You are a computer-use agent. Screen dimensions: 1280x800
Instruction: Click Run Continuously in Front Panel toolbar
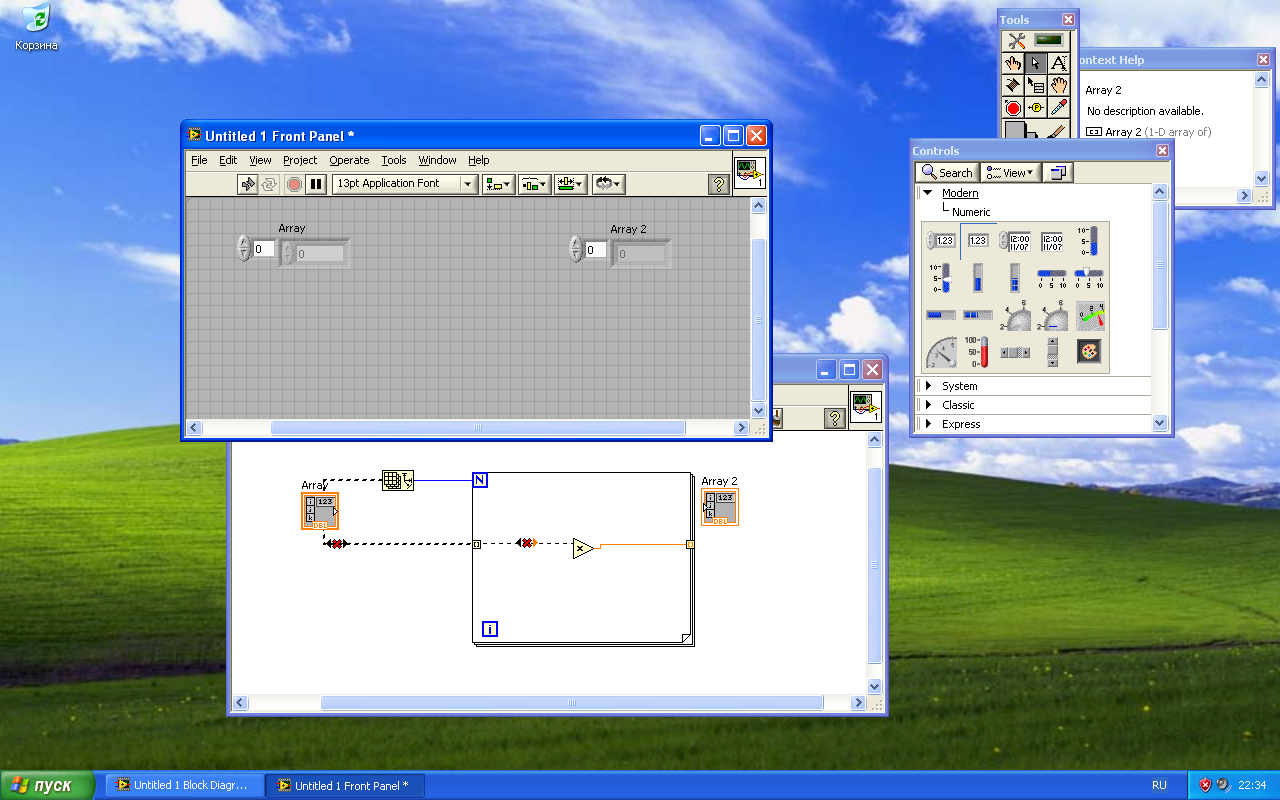[270, 184]
